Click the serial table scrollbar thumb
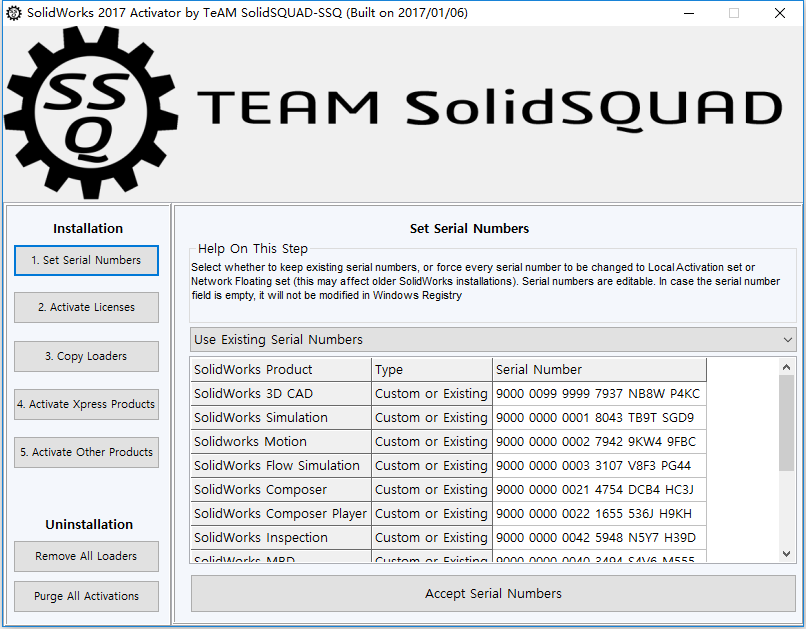 (x=786, y=423)
